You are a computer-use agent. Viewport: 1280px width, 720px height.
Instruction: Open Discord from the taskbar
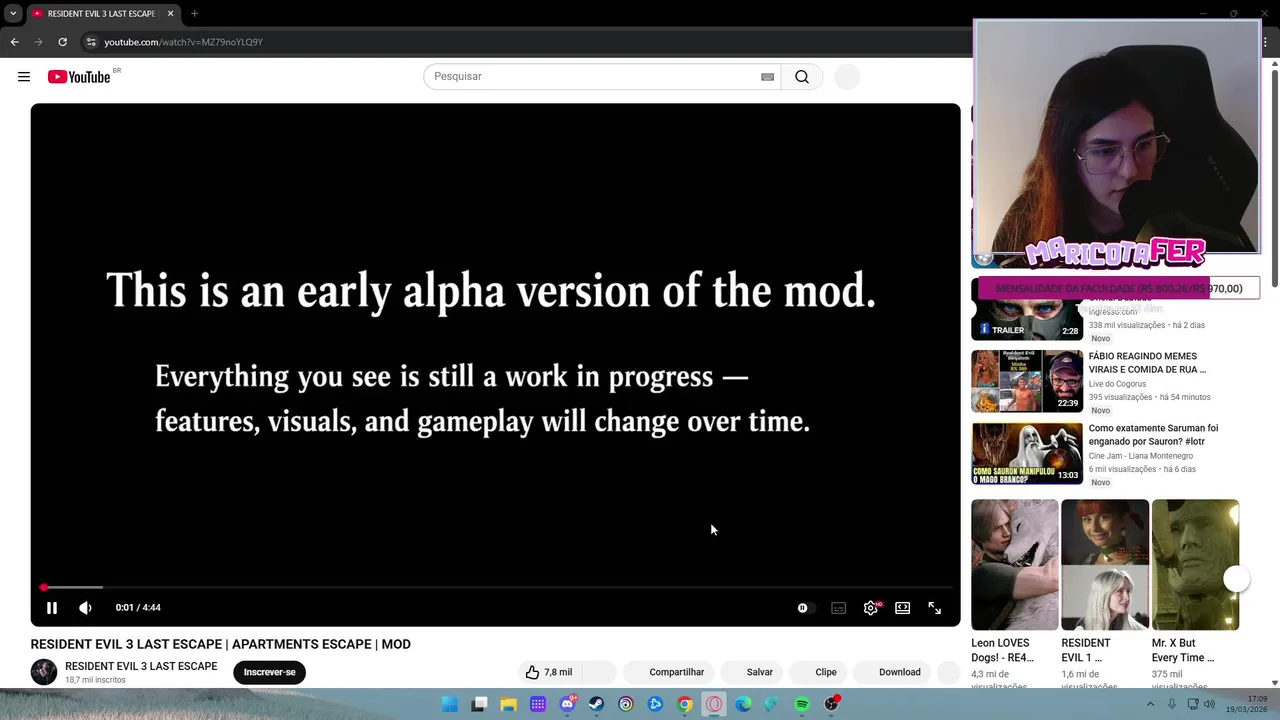coord(567,704)
